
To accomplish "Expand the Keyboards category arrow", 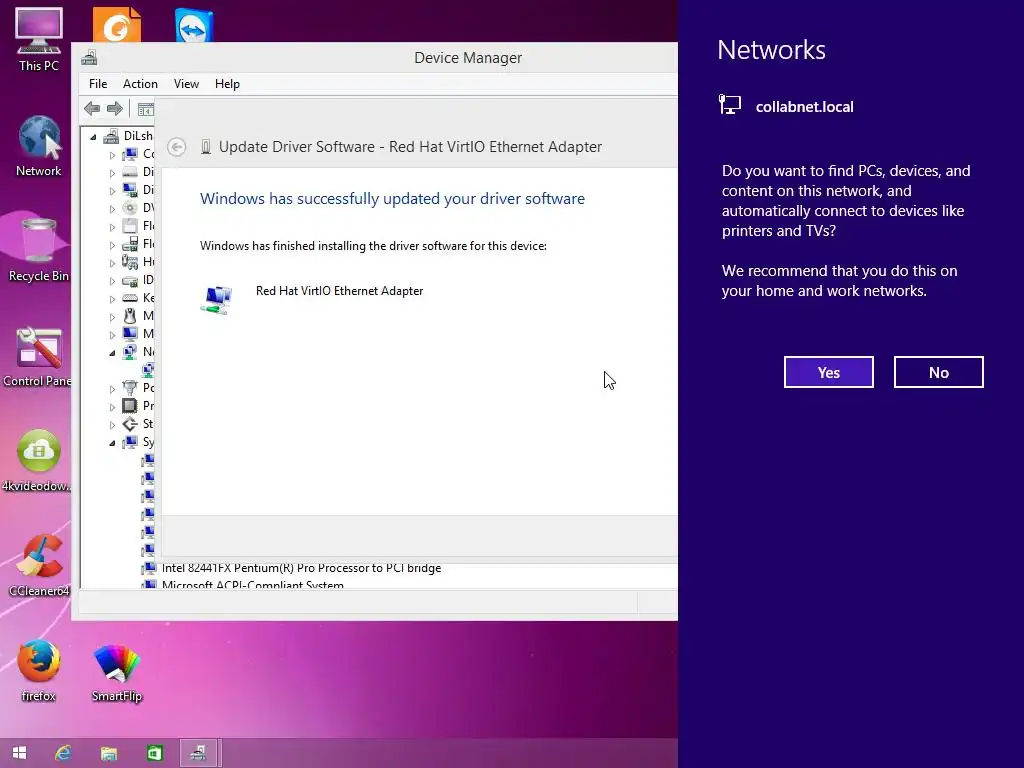I will point(112,298).
